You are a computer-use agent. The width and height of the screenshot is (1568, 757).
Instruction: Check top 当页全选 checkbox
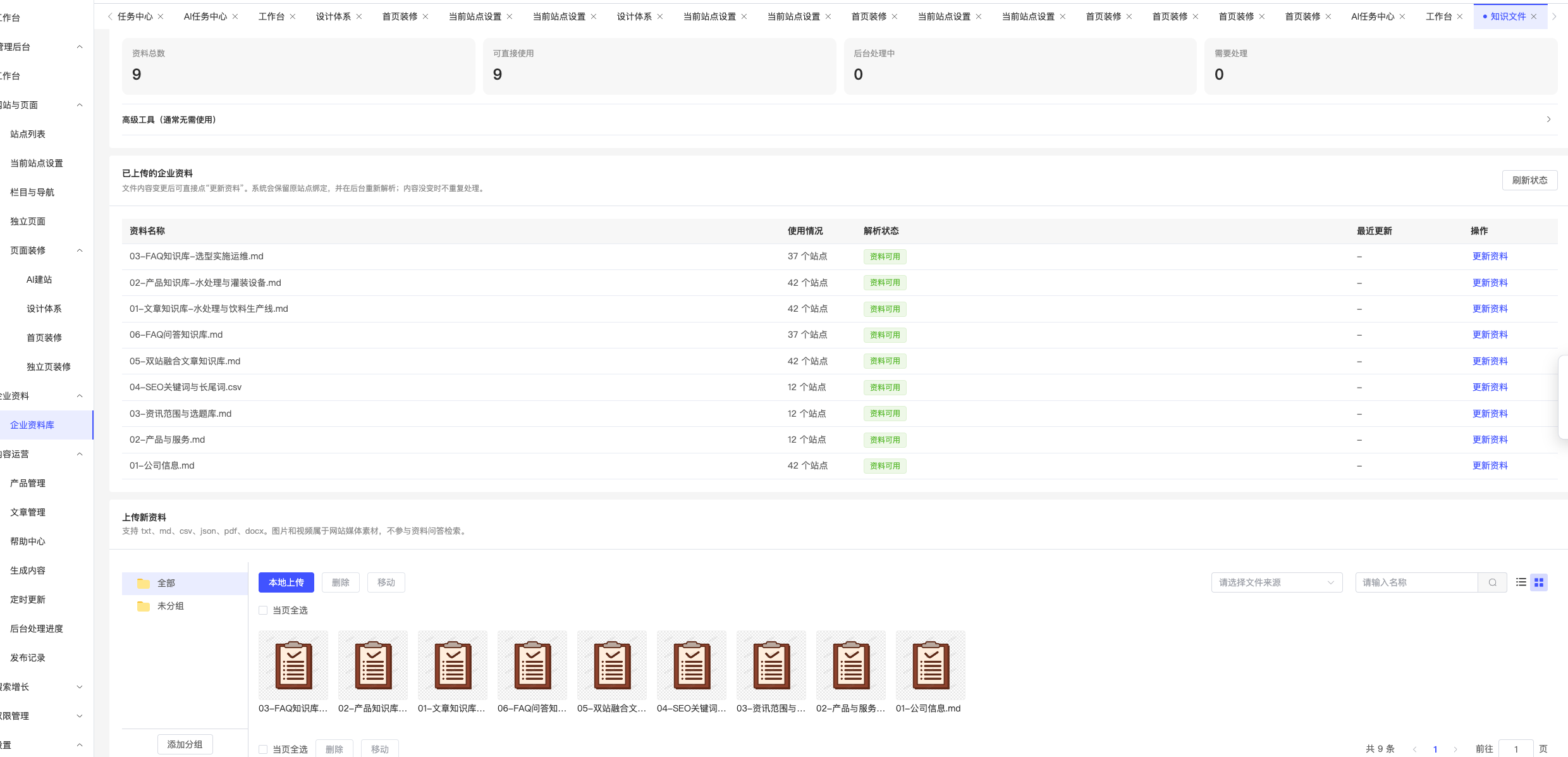(263, 610)
